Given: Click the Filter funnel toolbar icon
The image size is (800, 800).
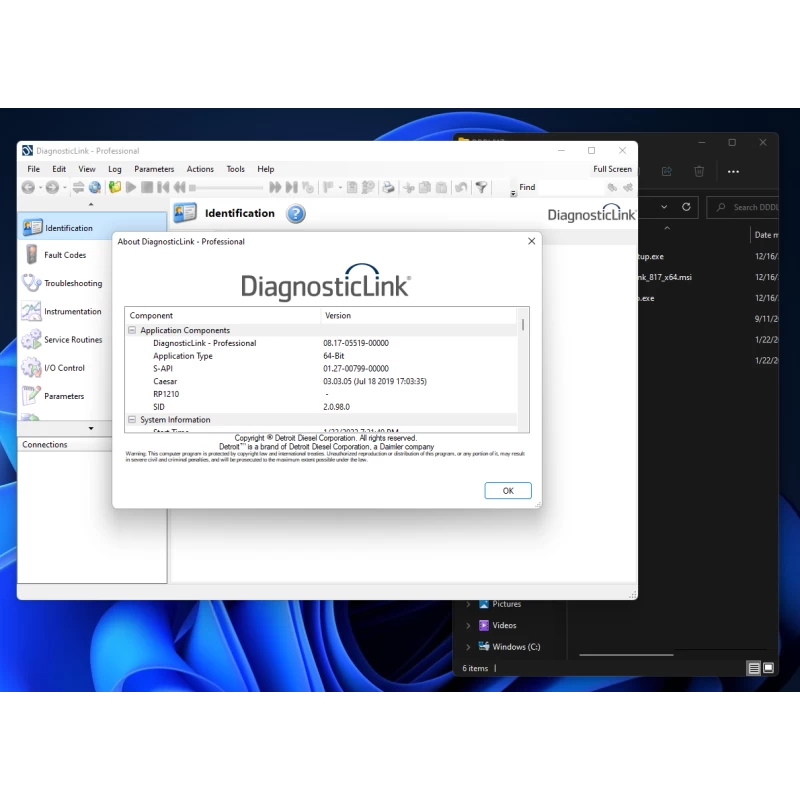Looking at the screenshot, I should click(481, 187).
